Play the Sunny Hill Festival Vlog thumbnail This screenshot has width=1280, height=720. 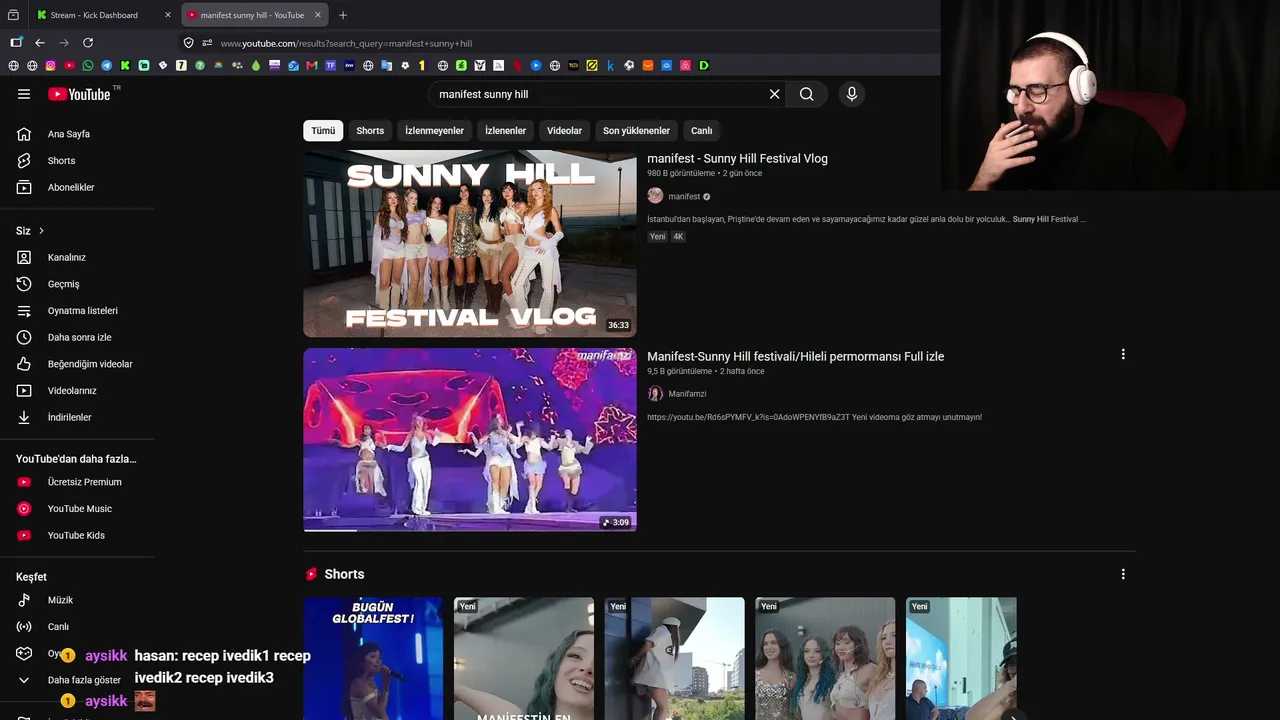point(469,243)
